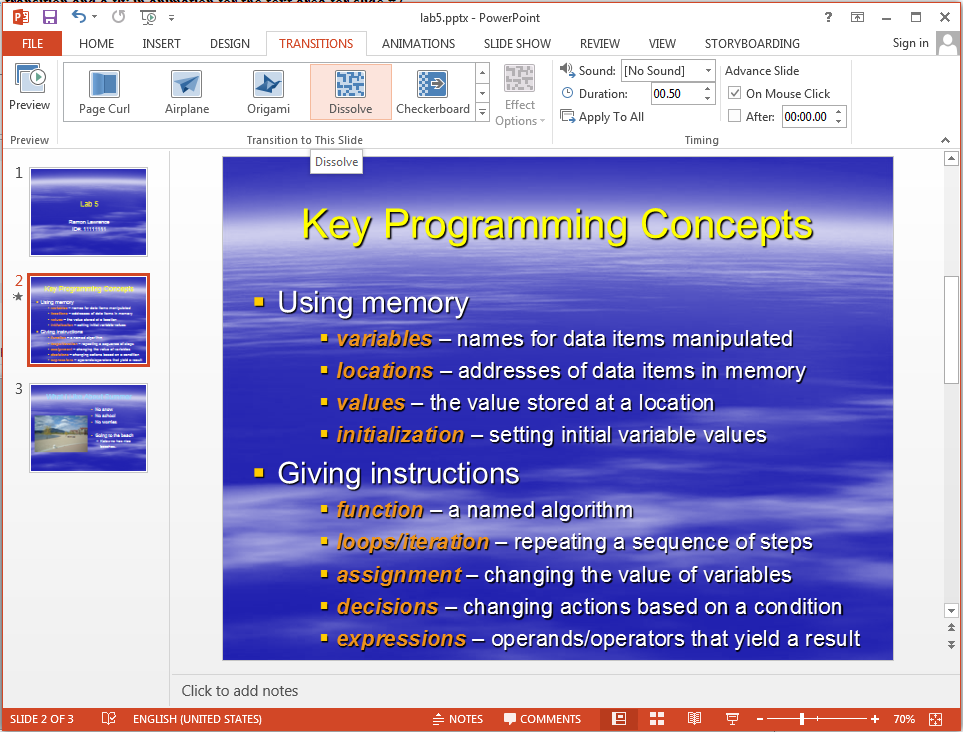Screen dimensions: 963x732
Task: Switch to Slide Sorter view icon
Action: [657, 718]
